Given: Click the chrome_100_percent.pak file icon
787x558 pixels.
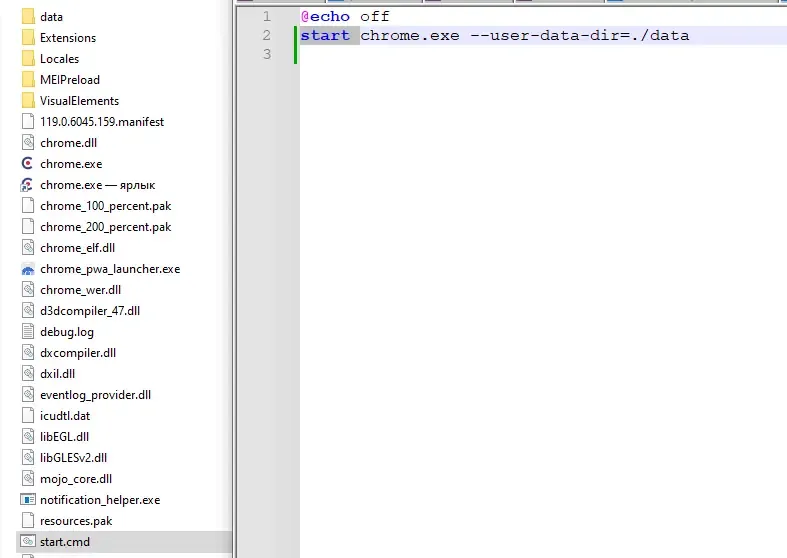Looking at the screenshot, I should pos(28,206).
